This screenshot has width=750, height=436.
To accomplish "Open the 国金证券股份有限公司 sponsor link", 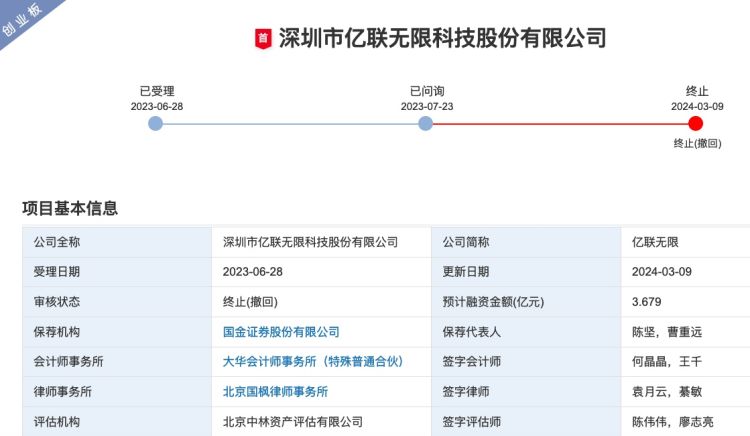I will [281, 332].
